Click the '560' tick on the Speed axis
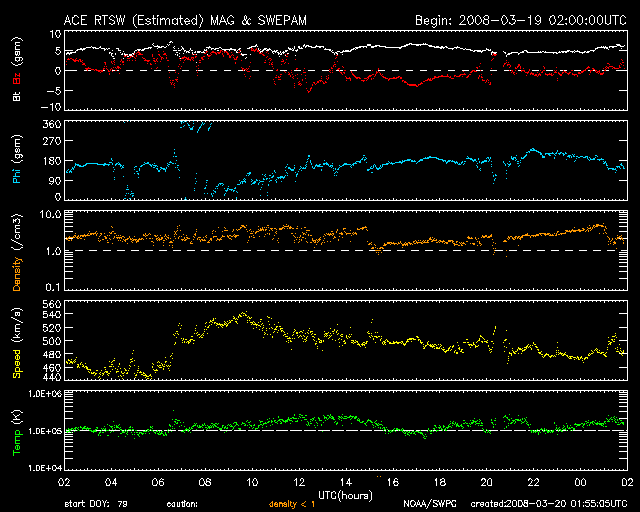This screenshot has width=640, height=512. tap(52, 304)
